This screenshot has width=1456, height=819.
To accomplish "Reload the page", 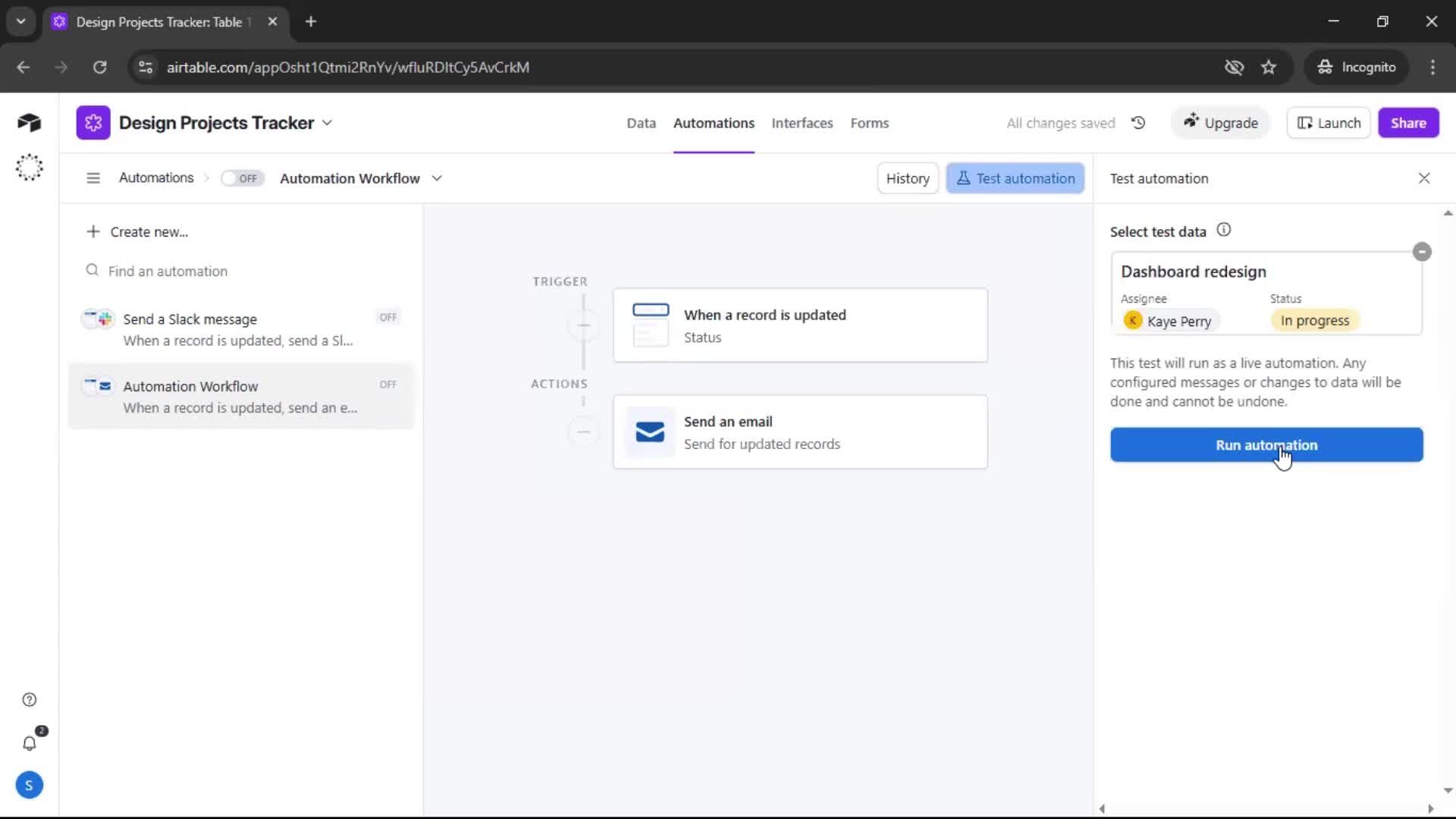I will [99, 67].
